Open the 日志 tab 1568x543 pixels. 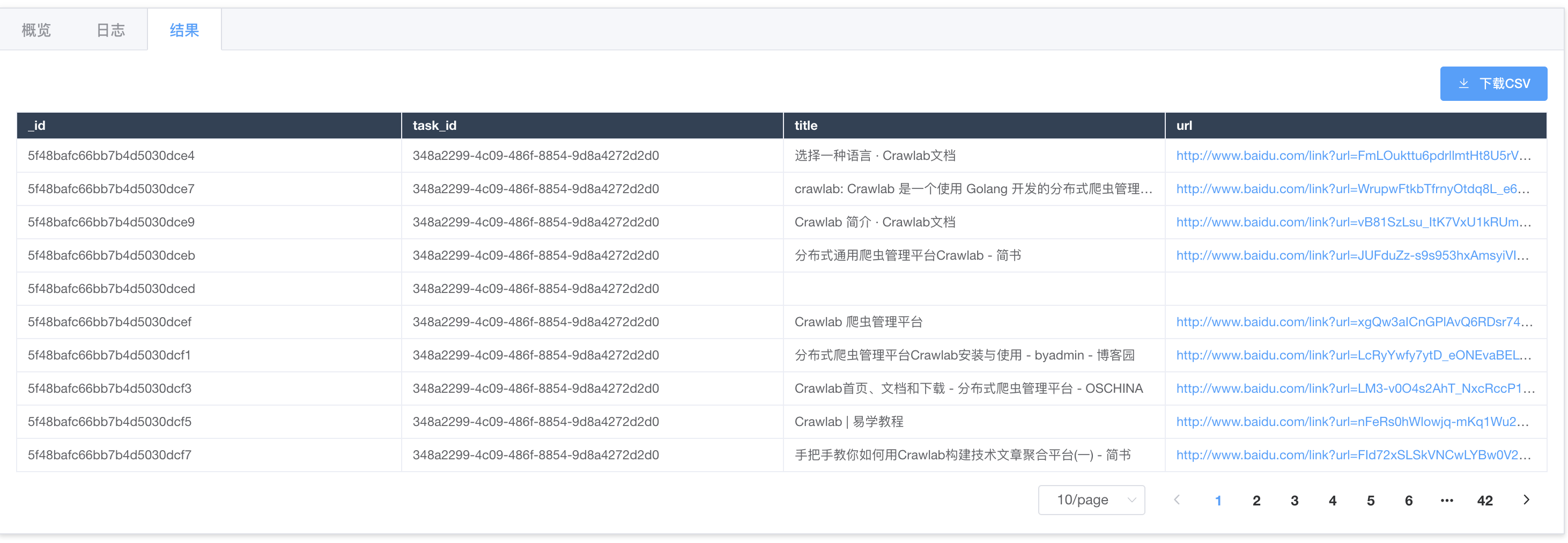coord(111,30)
